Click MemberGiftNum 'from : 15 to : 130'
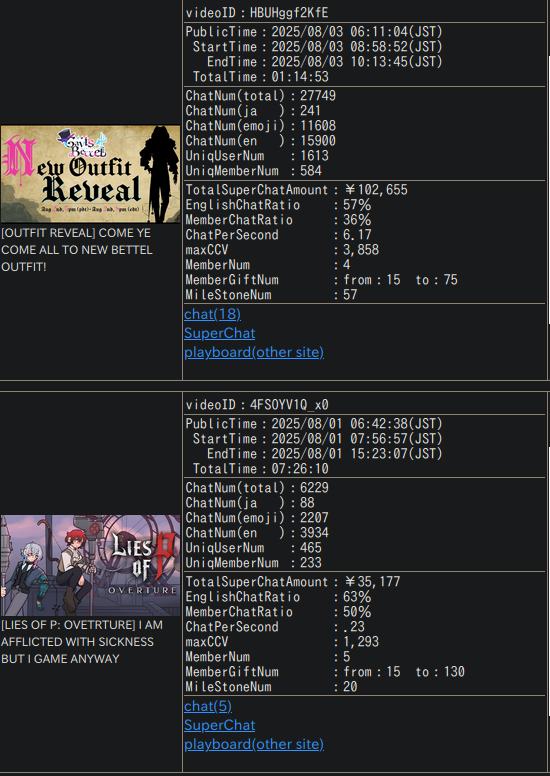This screenshot has width=550, height=776. (x=404, y=672)
